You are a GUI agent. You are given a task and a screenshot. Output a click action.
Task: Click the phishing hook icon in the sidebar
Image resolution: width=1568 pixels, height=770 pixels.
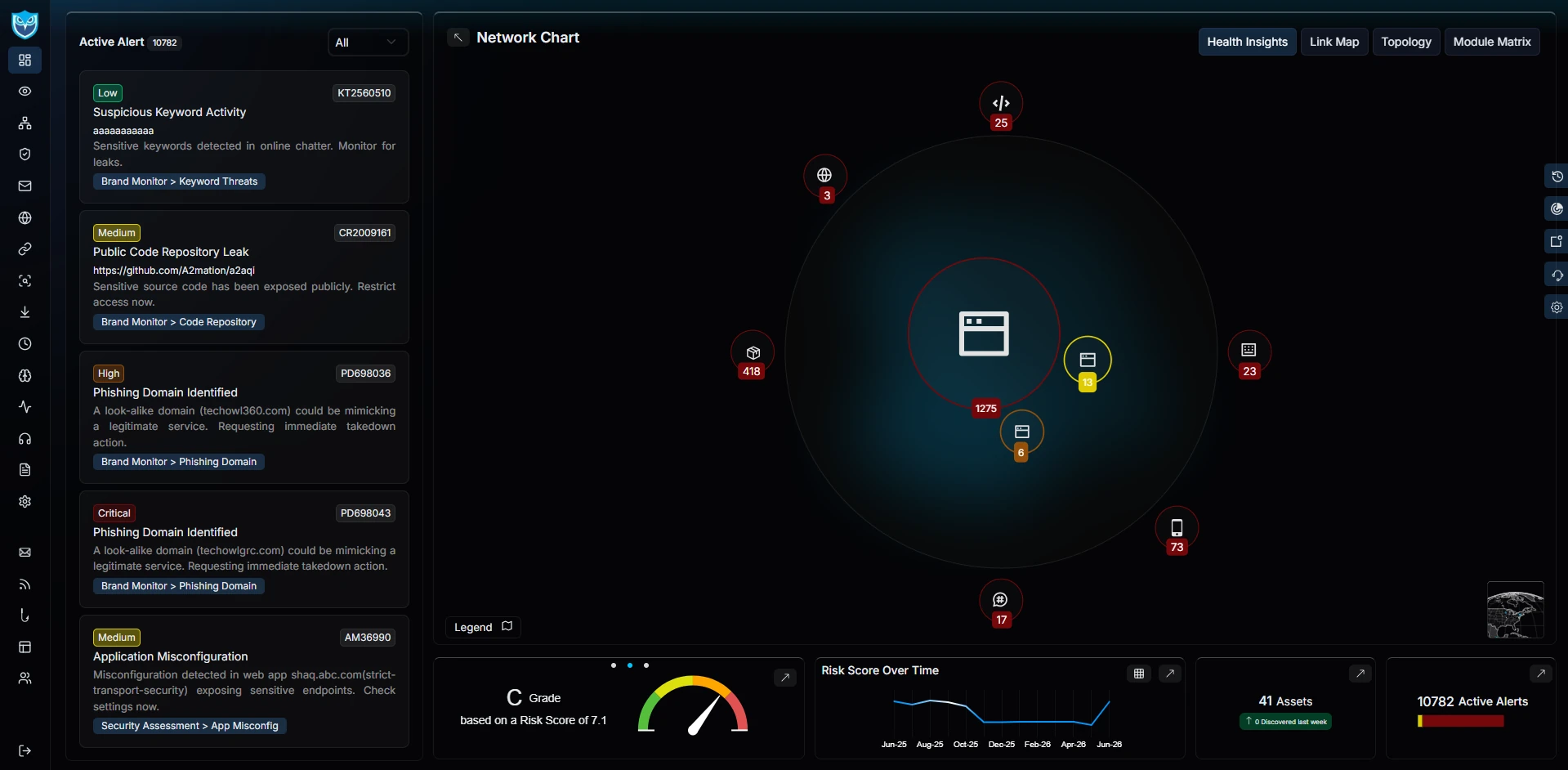click(25, 616)
